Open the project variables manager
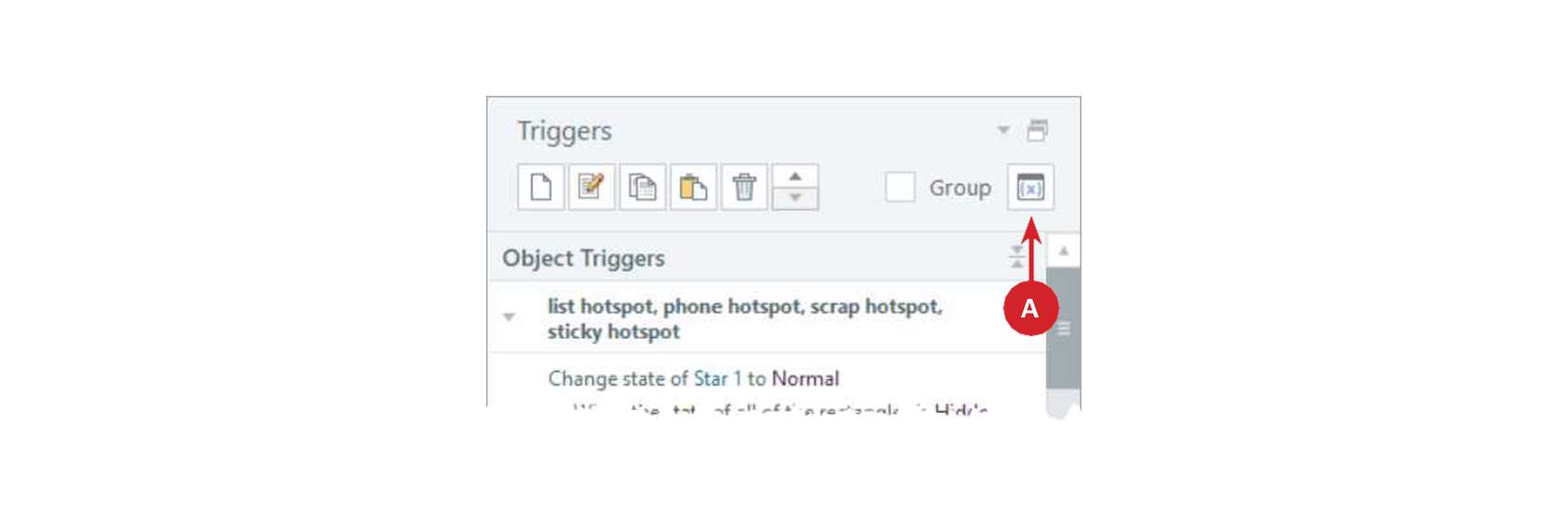Image resolution: width=1568 pixels, height=521 pixels. click(1030, 187)
